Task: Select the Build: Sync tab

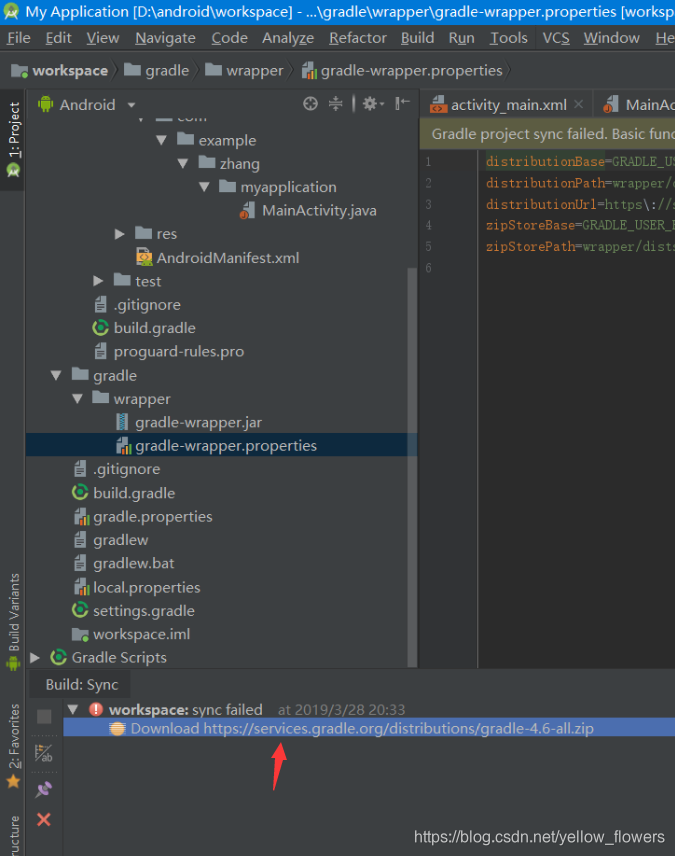Action: [81, 685]
